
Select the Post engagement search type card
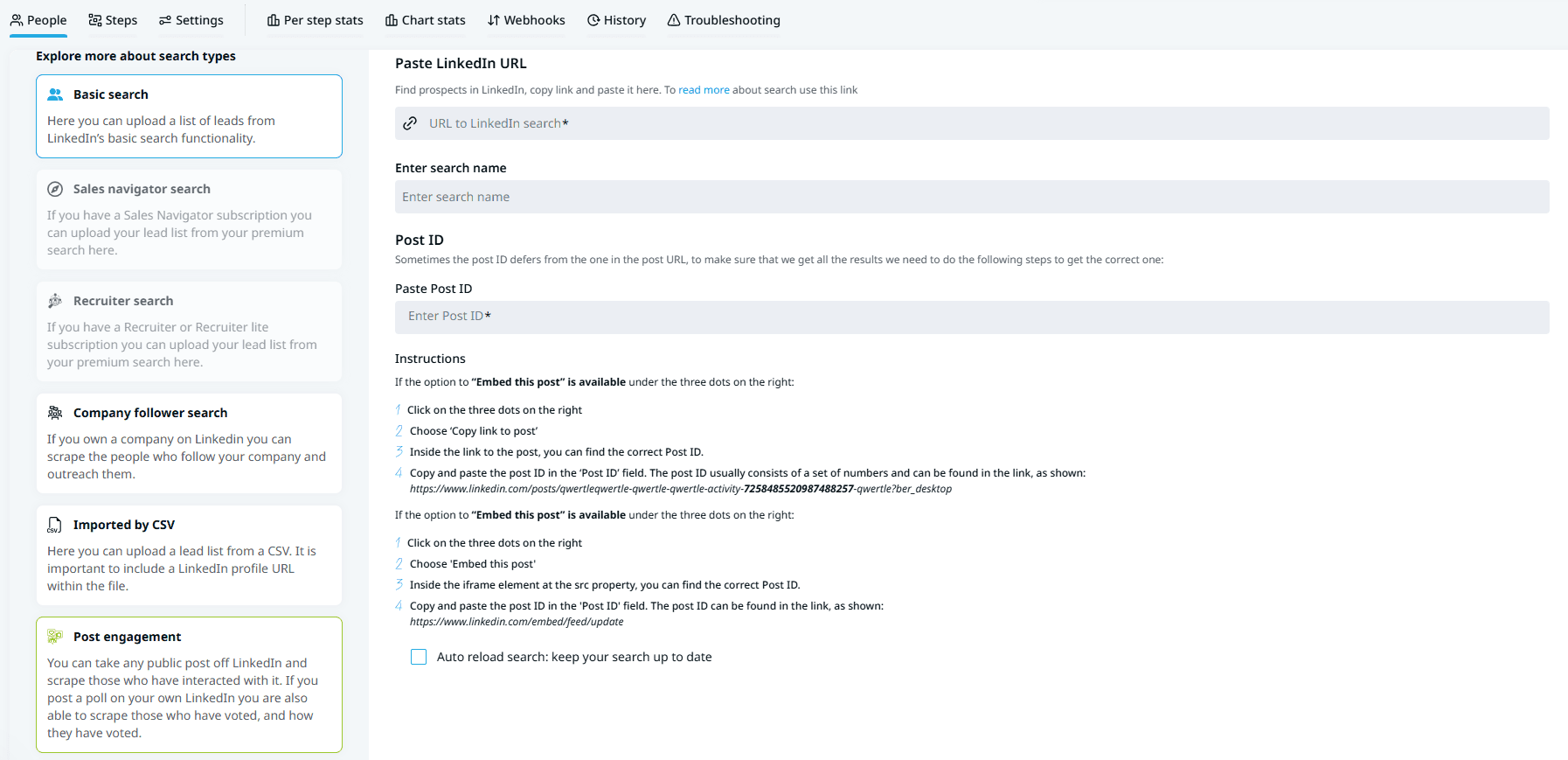189,685
